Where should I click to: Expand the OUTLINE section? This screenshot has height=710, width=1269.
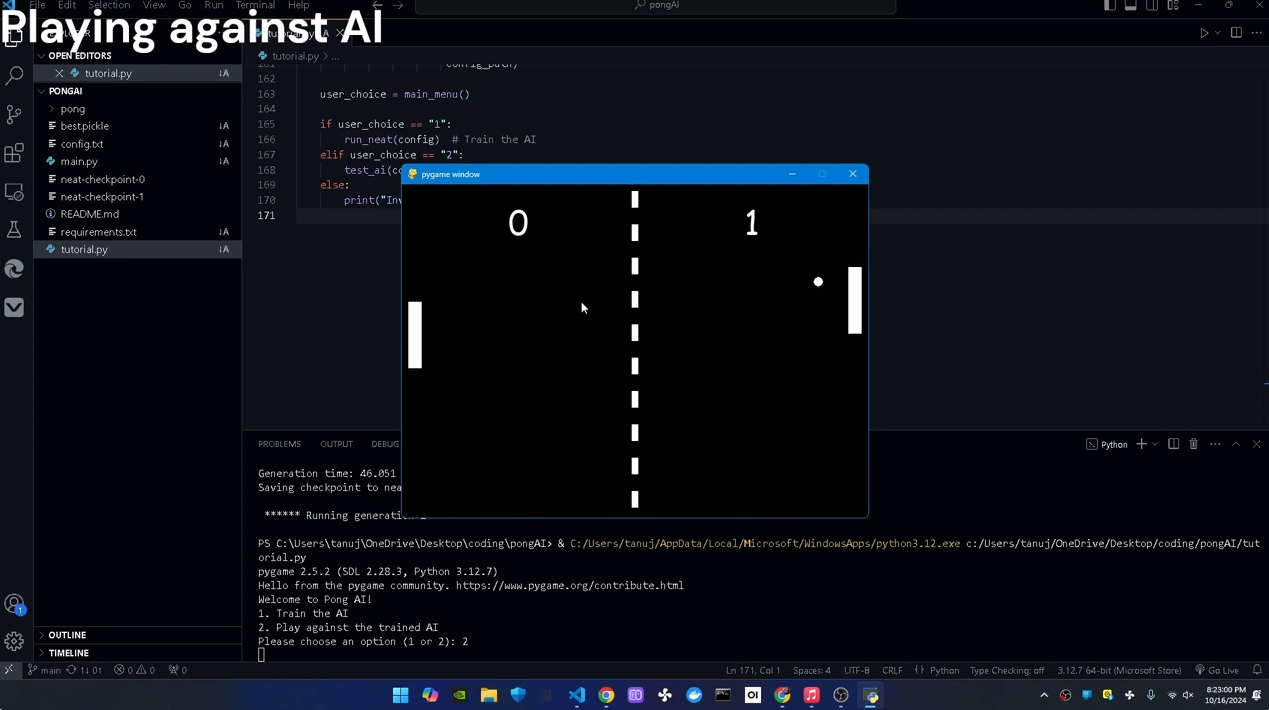[67, 634]
